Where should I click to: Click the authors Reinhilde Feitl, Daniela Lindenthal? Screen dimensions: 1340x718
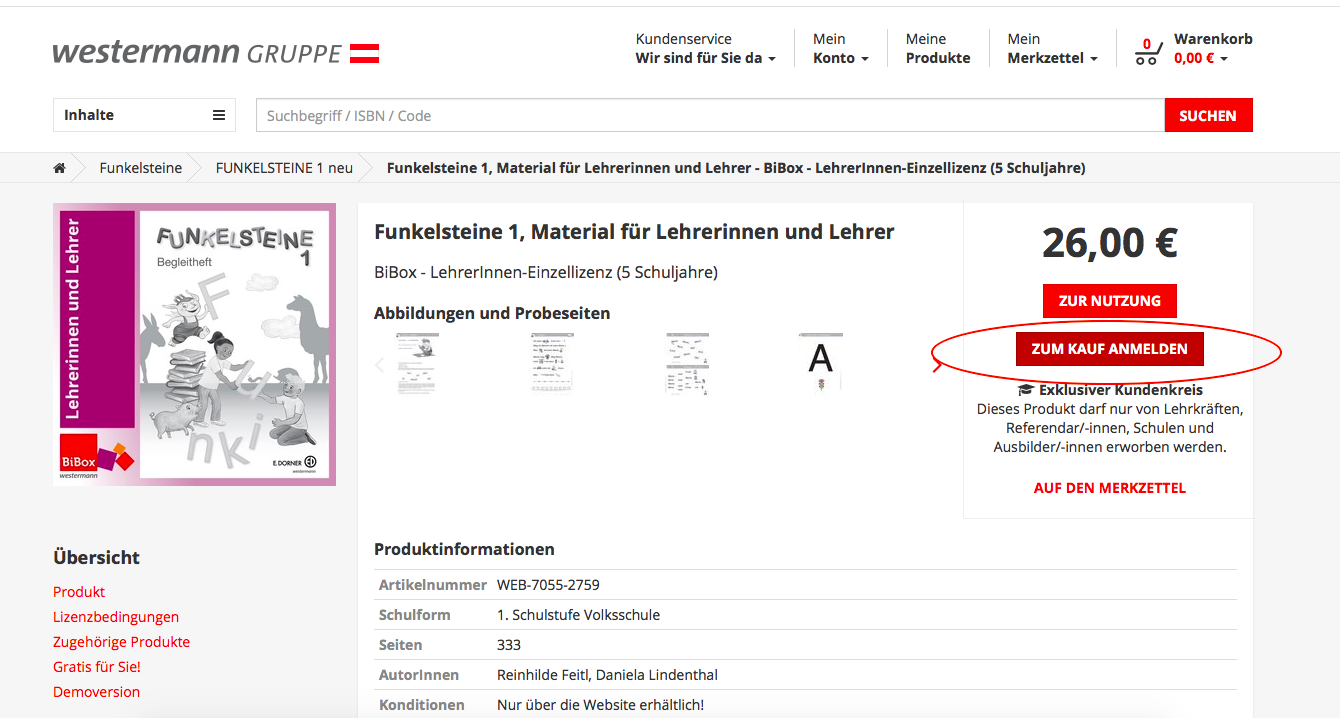[607, 675]
